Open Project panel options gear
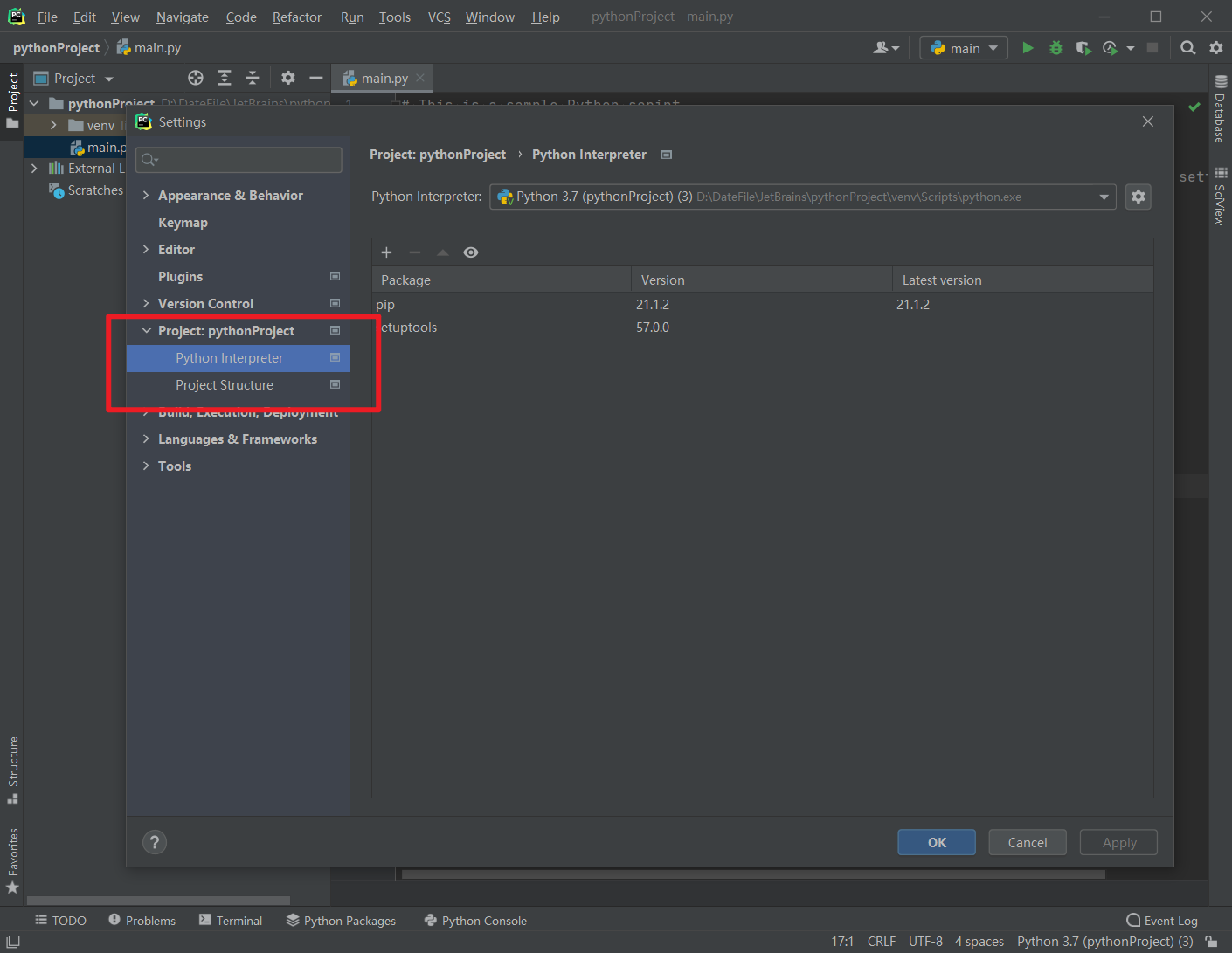Screen dimensions: 1232x953 [288, 78]
